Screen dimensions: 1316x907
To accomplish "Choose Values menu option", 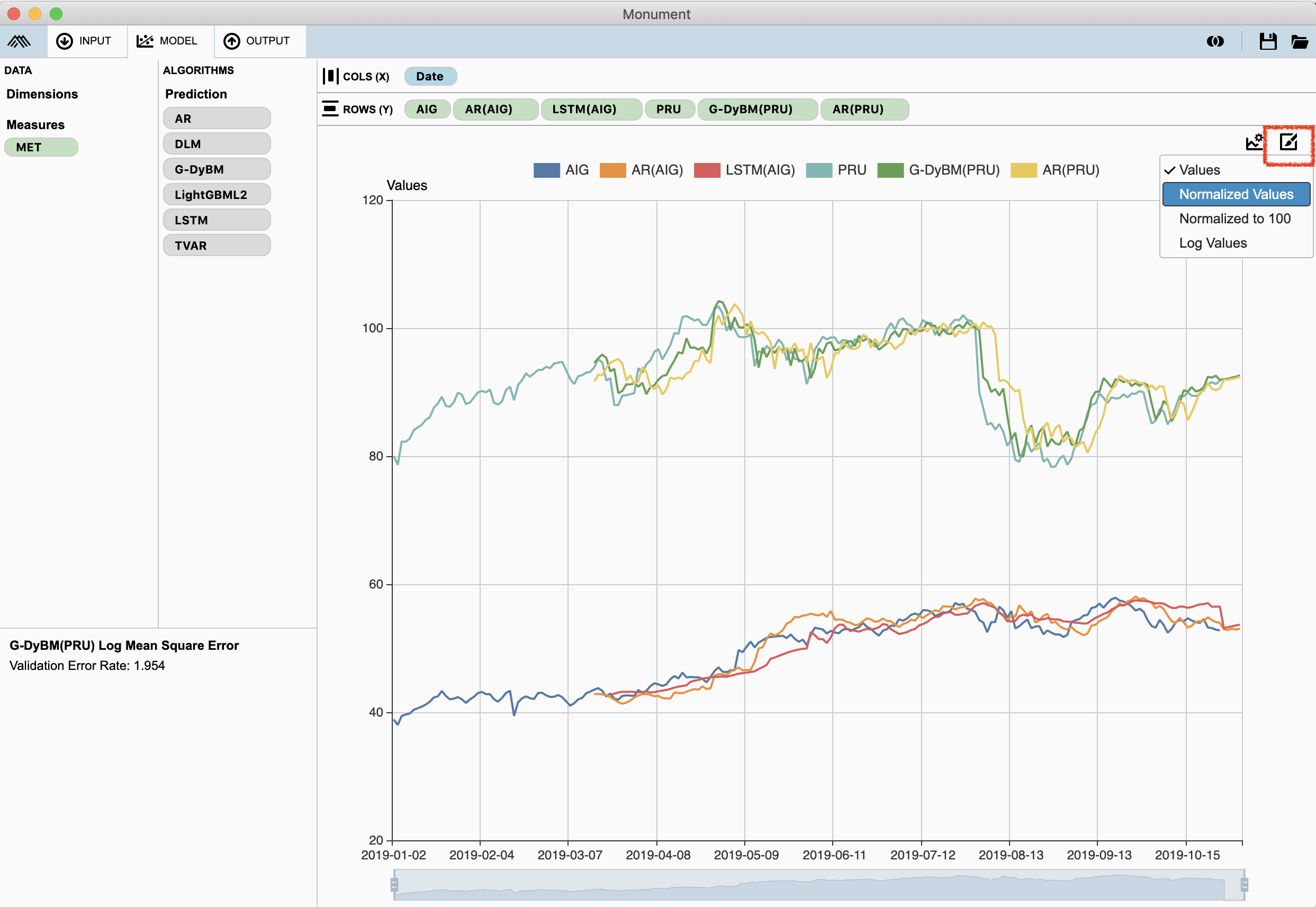I will (1236, 170).
